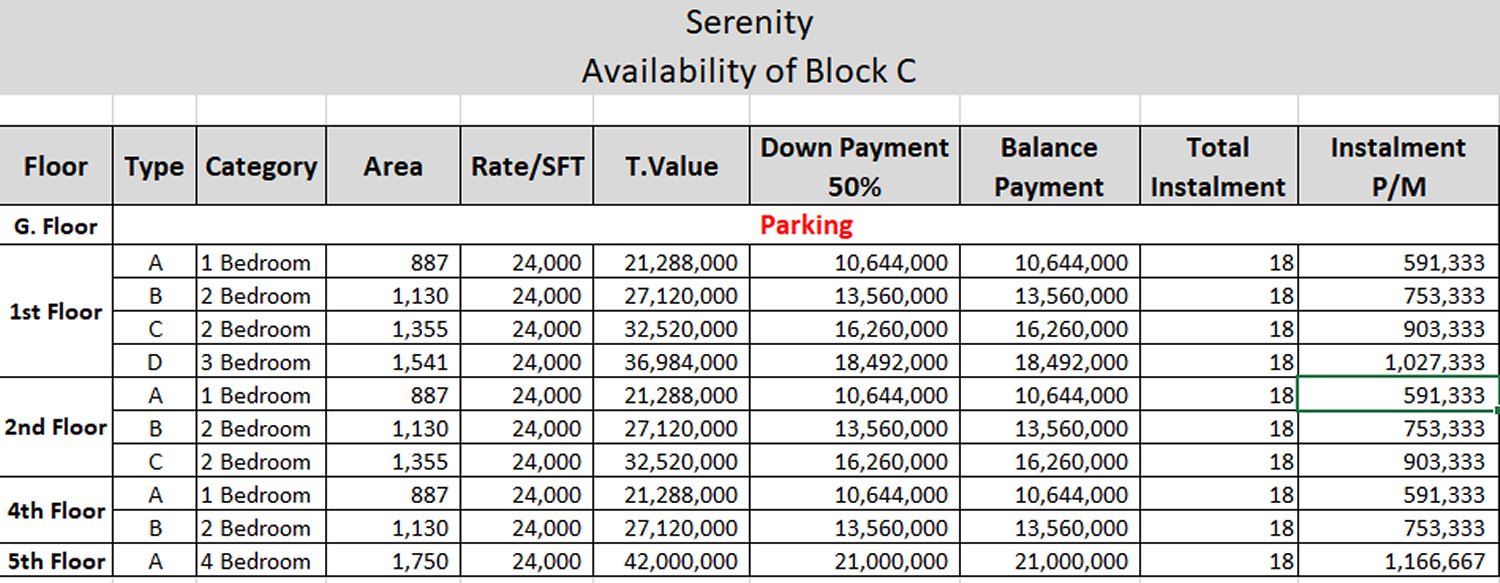Select the 1,166,667 instalment cell
This screenshot has height=583, width=1500.
tap(1398, 561)
